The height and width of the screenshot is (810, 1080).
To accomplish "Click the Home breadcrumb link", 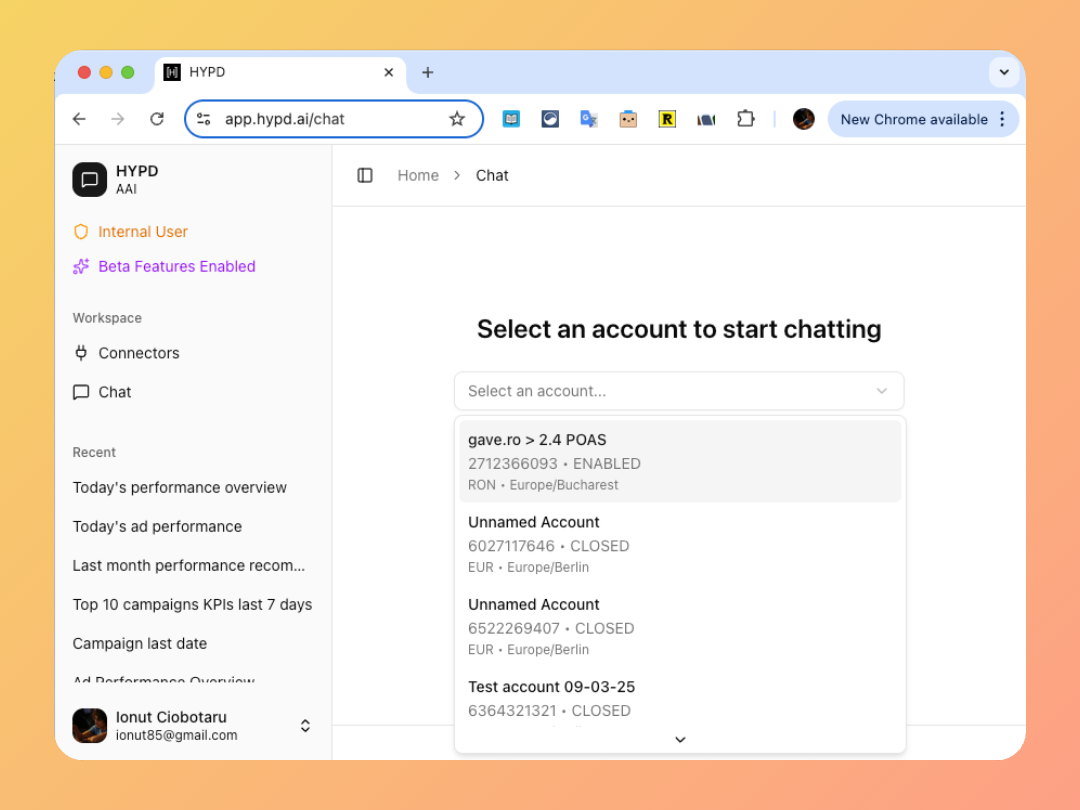I will pos(418,175).
